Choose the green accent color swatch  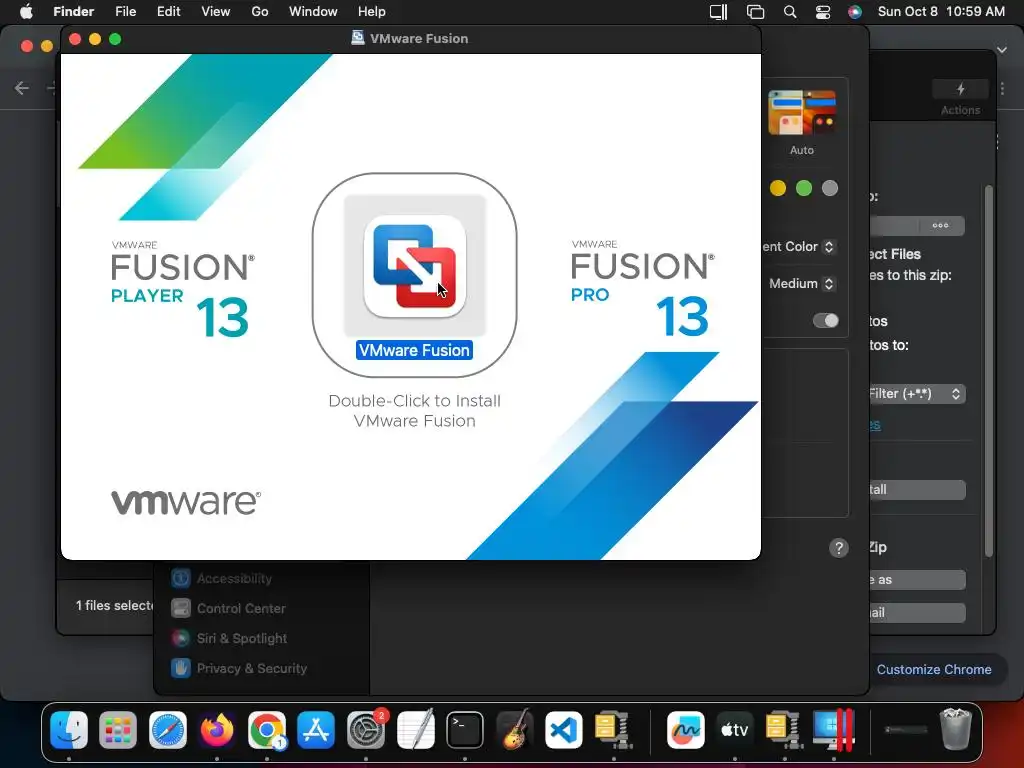point(804,188)
